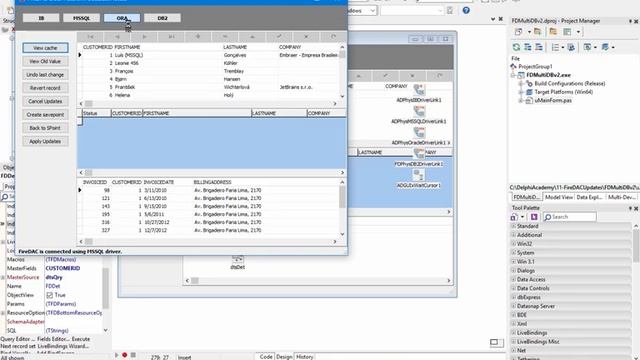This screenshot has width=640, height=360.
Task: Click the macro record red button
Action: click(x=124, y=355)
